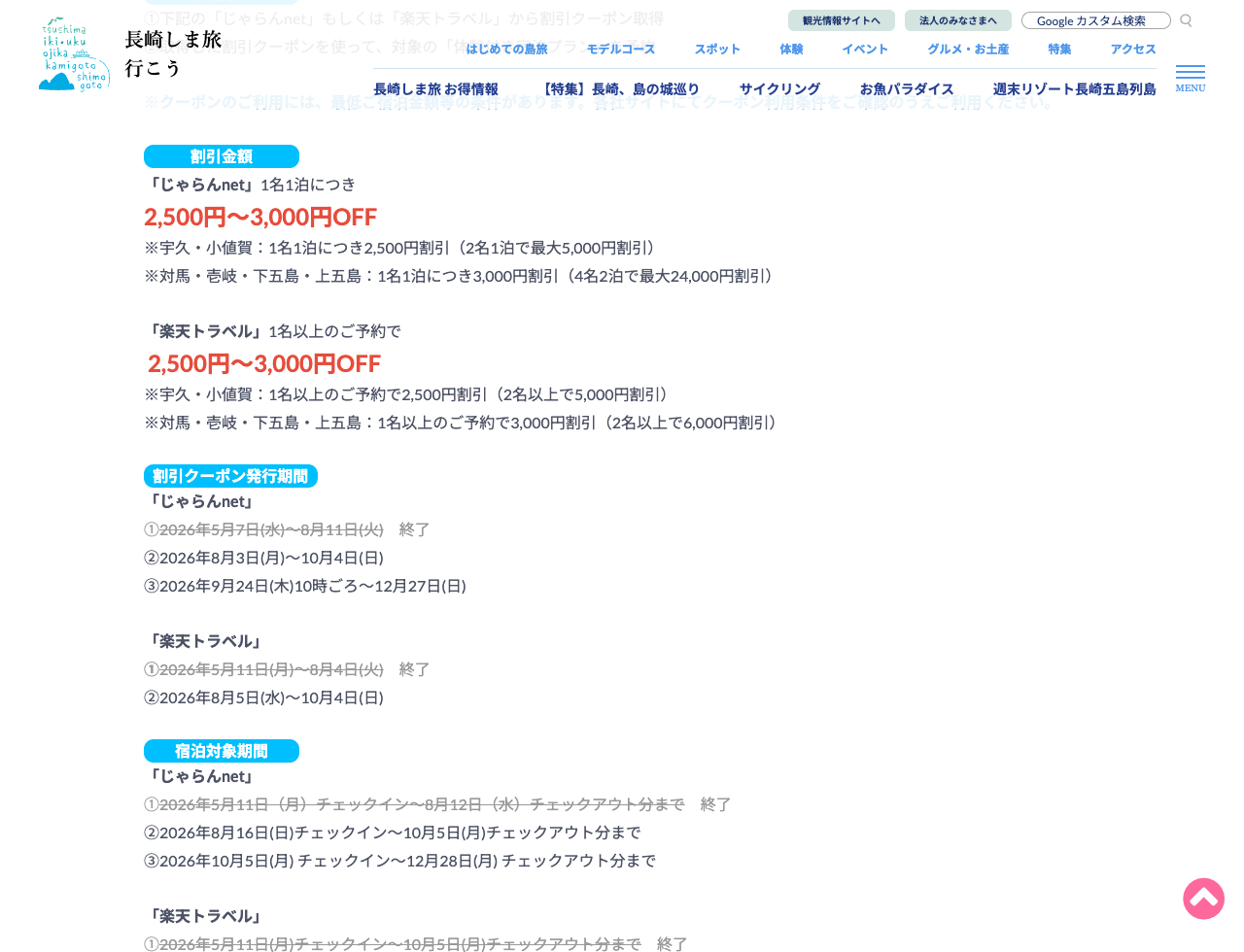Go to the サイクリング link
This screenshot has width=1244, height=952.
tap(779, 89)
